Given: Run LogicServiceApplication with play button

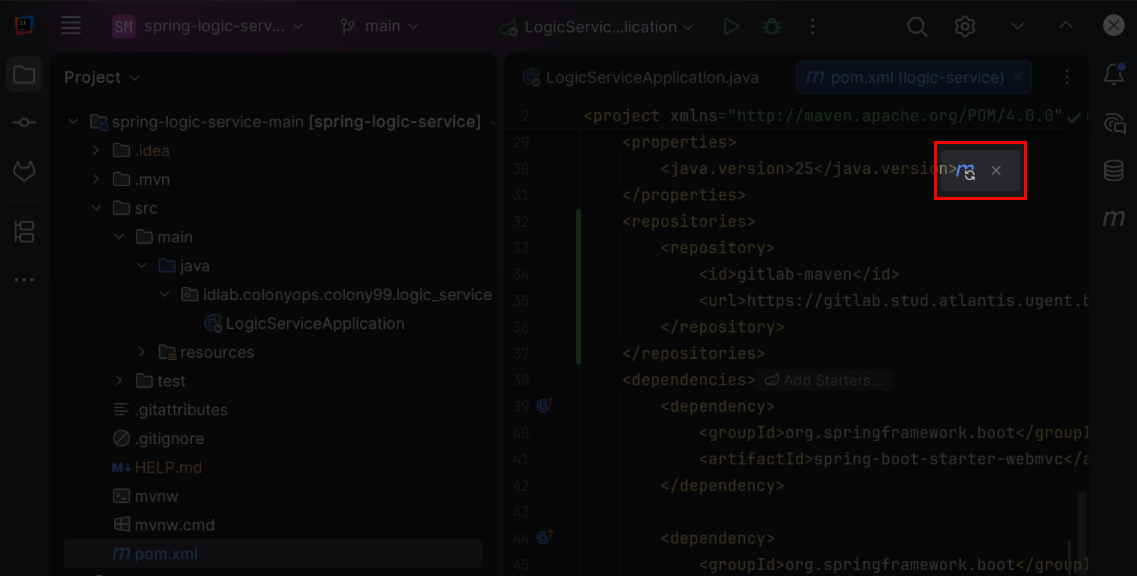Looking at the screenshot, I should (731, 27).
